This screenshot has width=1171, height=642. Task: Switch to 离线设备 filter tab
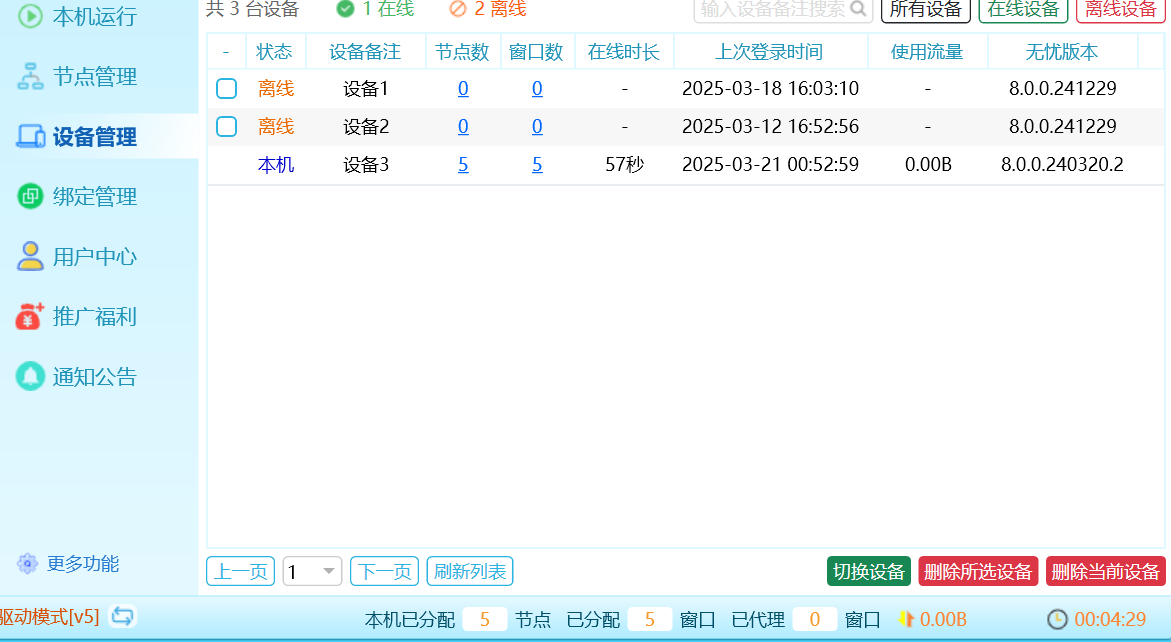(1120, 10)
